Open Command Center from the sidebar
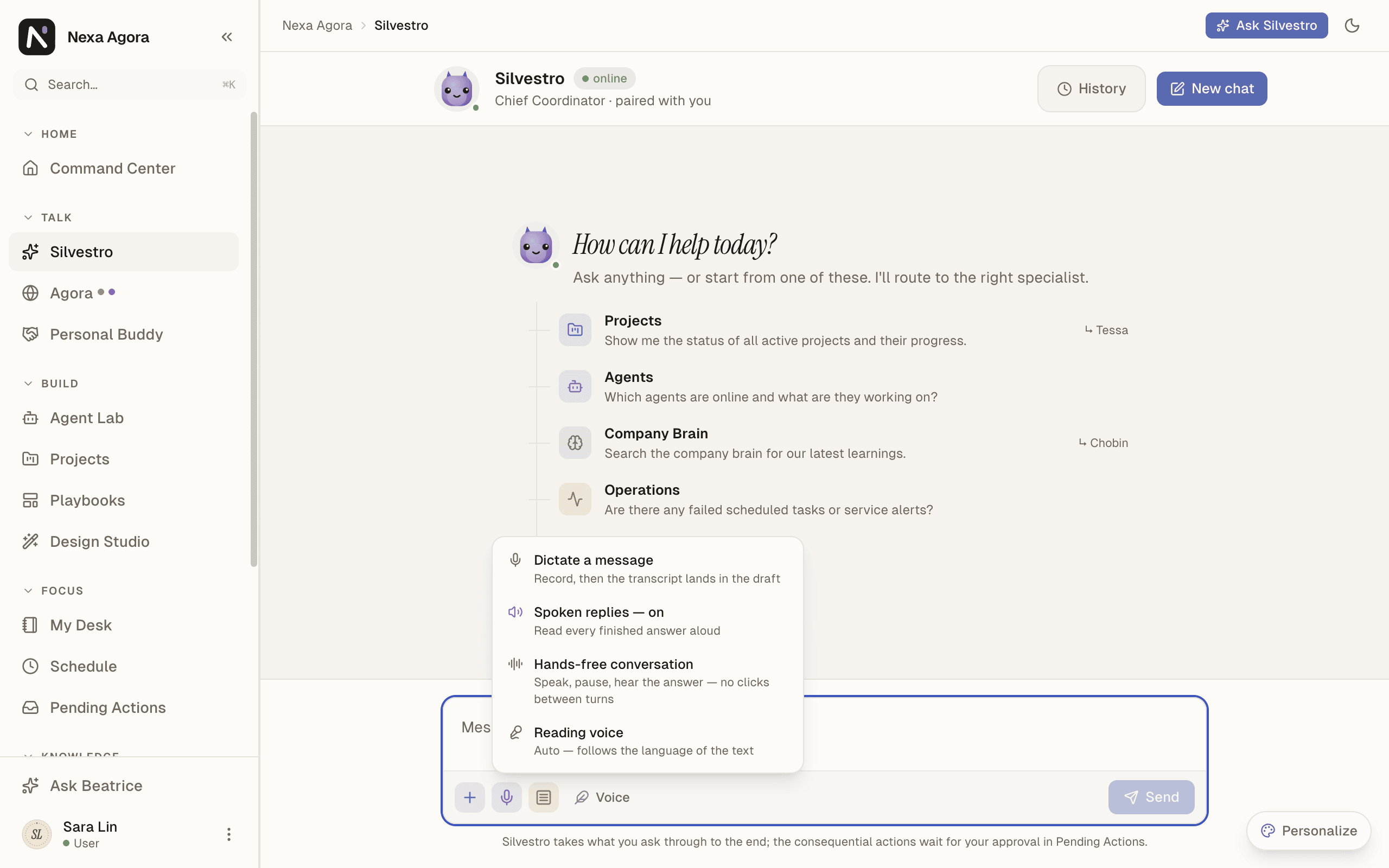 coord(123,168)
